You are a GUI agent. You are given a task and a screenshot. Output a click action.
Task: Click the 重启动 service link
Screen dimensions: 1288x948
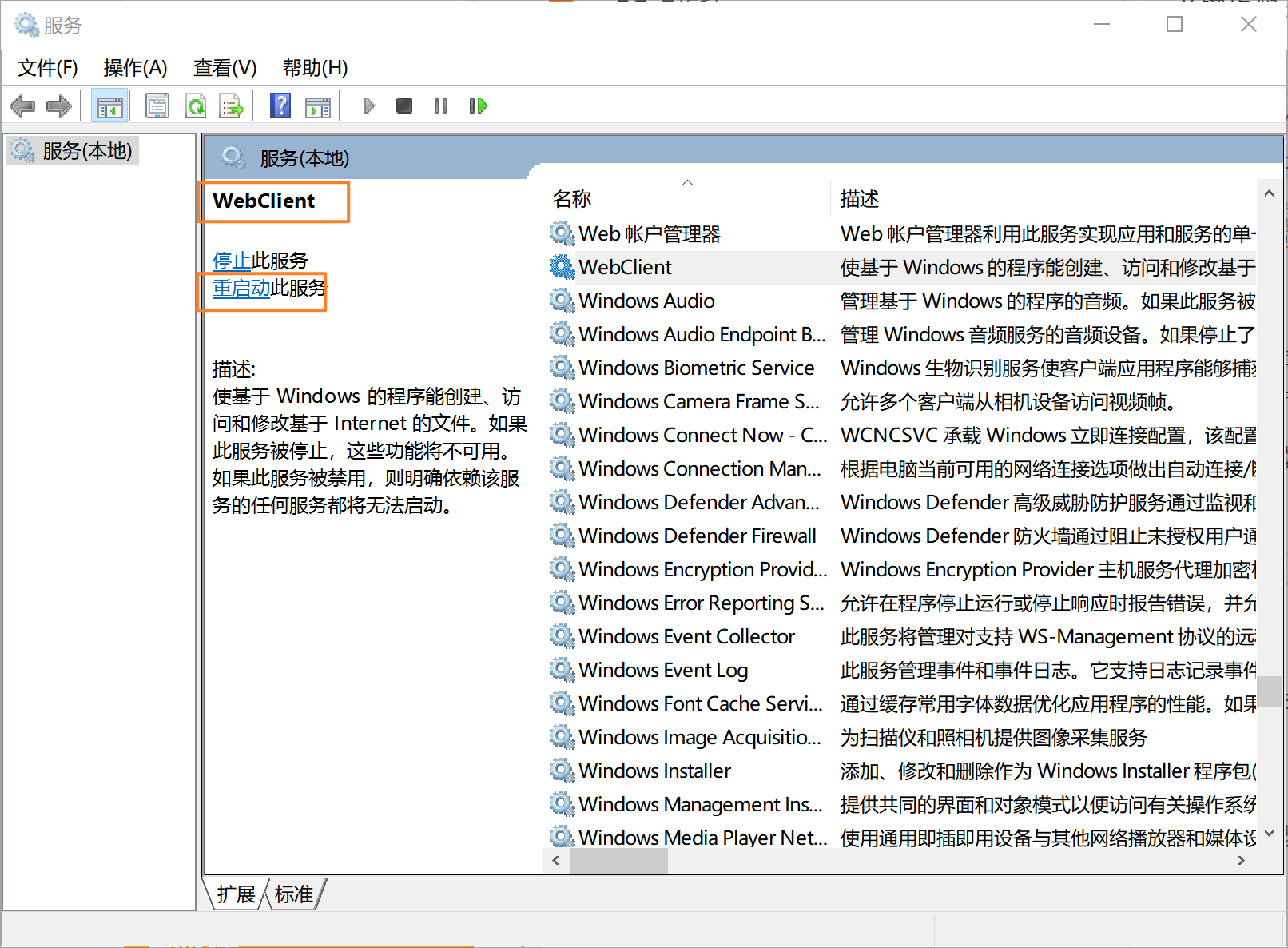(x=241, y=288)
